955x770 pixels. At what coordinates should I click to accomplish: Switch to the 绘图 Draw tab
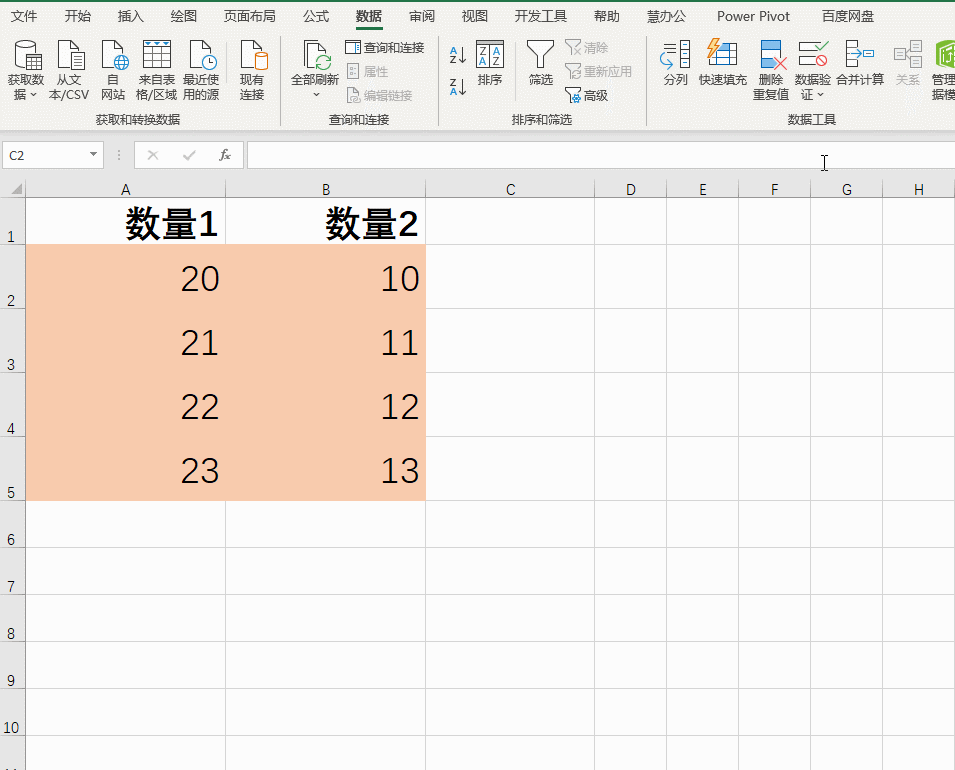pyautogui.click(x=183, y=16)
